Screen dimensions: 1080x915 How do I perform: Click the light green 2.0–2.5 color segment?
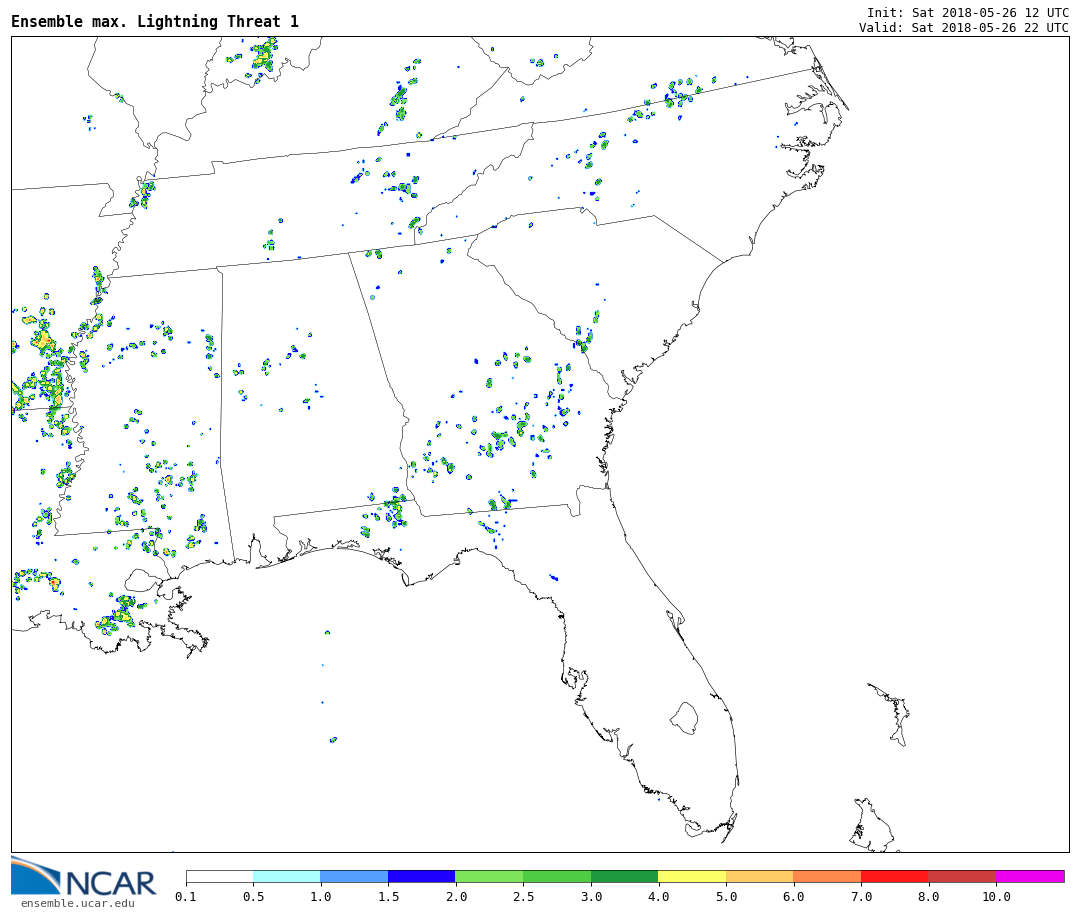(488, 876)
